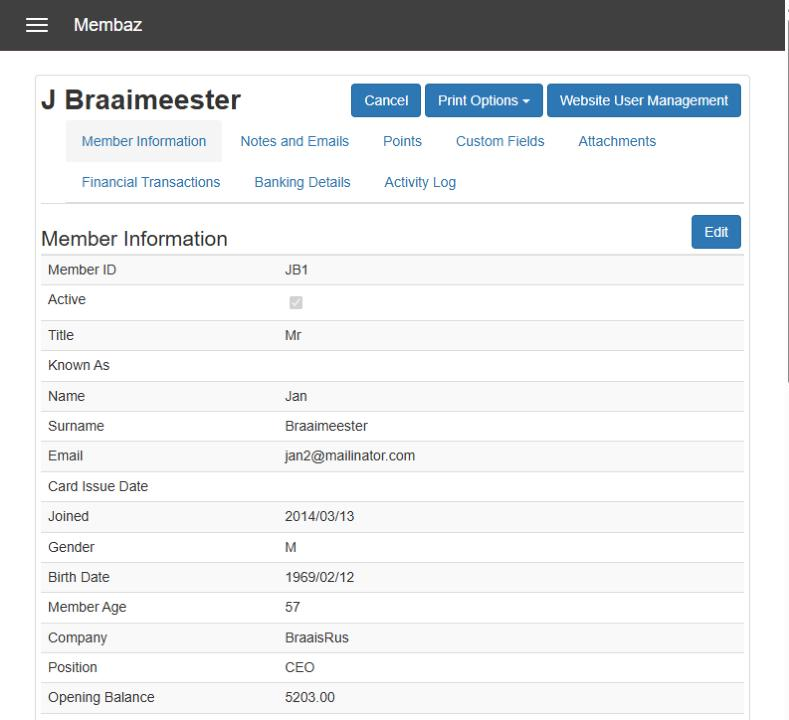Click the Known As row label

tap(78, 365)
